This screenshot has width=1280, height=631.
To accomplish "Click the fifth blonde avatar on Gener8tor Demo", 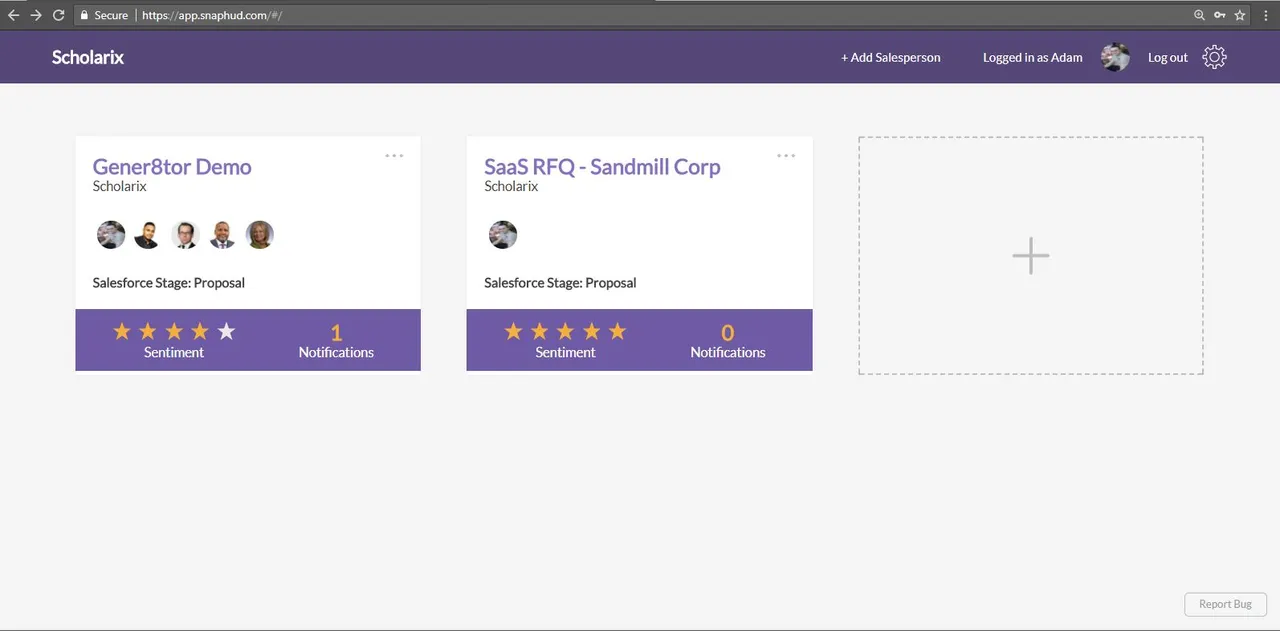I will coord(260,235).
